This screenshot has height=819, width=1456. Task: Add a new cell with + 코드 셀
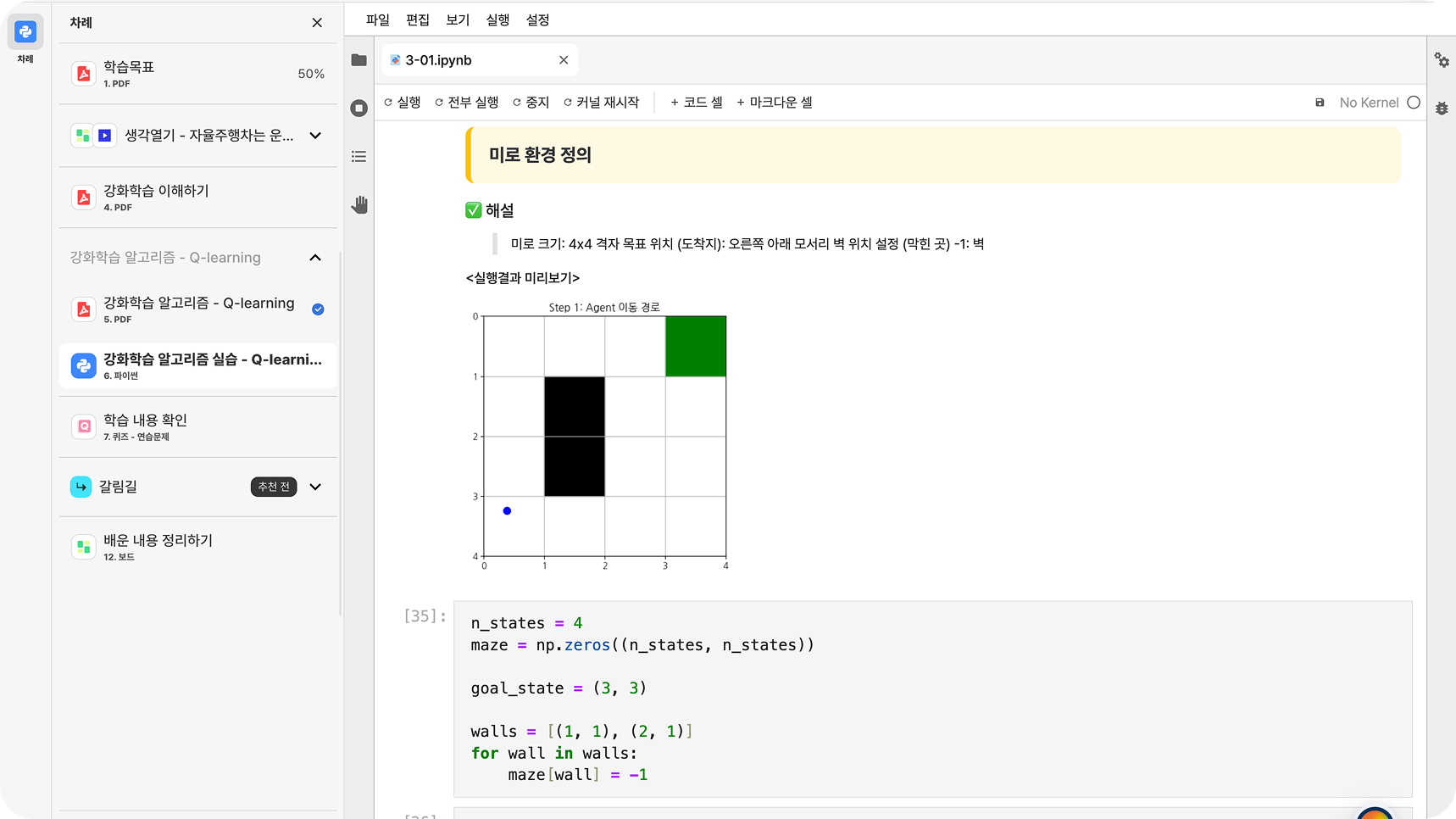[696, 103]
